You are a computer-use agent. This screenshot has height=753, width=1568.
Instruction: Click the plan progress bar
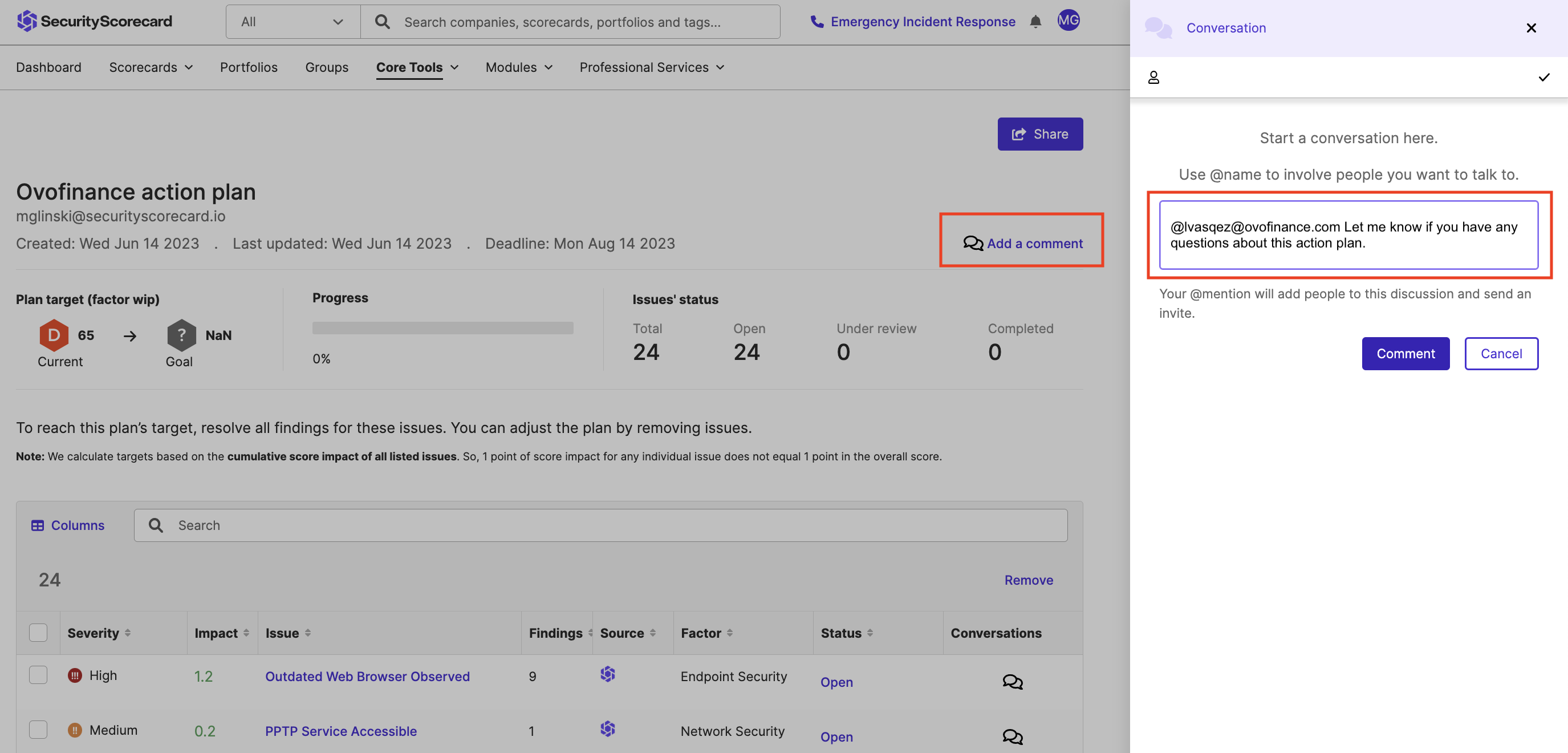coord(442,328)
